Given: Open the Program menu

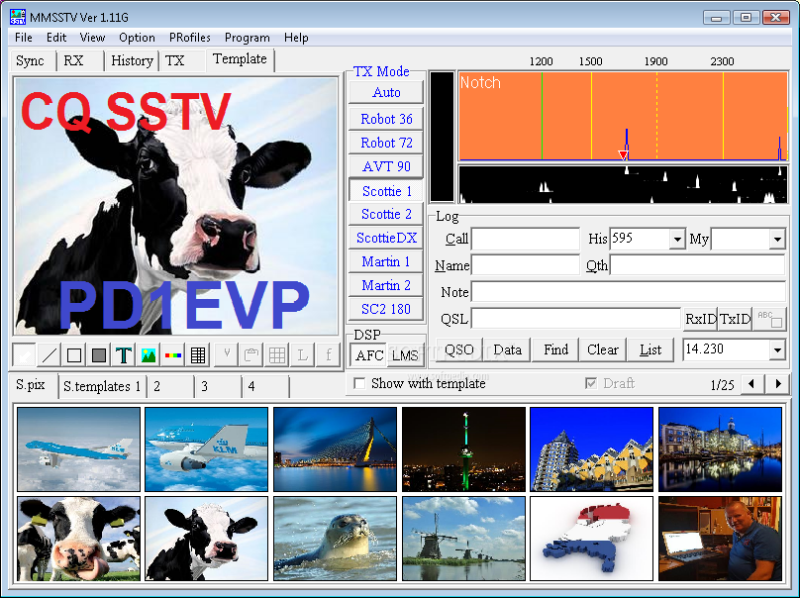Looking at the screenshot, I should point(247,38).
